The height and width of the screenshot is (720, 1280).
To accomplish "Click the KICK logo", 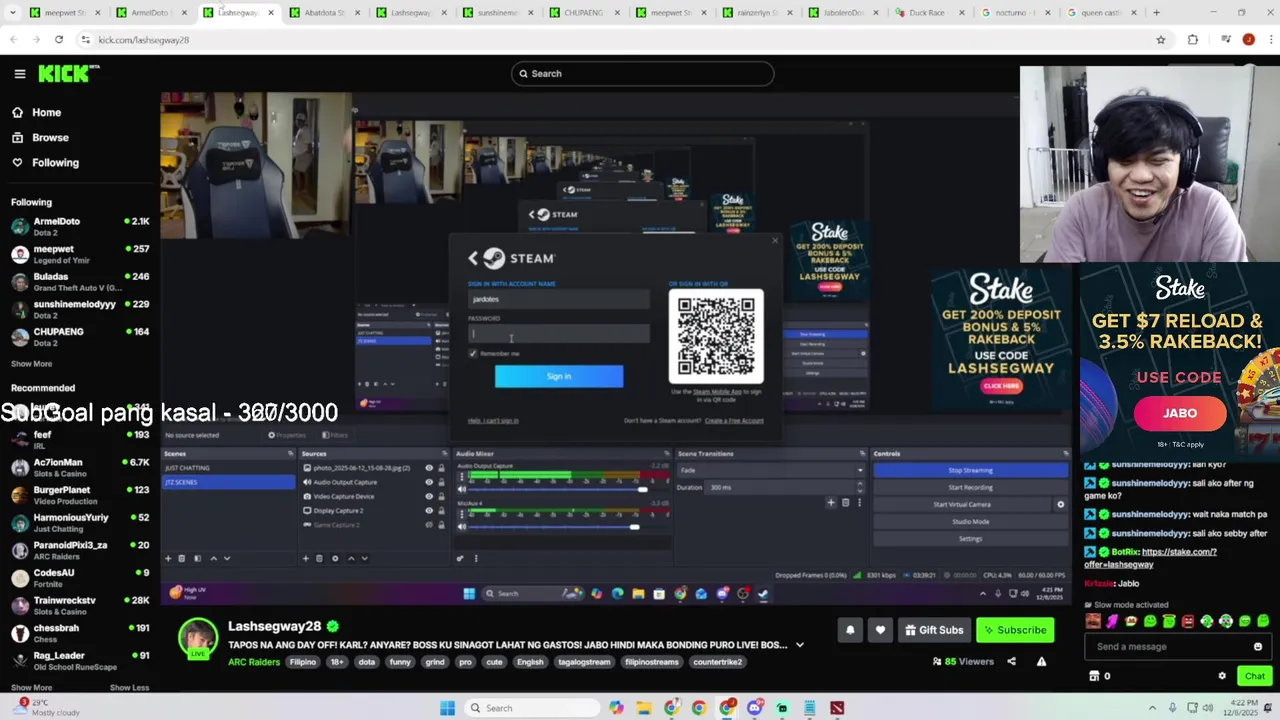I will coord(68,73).
